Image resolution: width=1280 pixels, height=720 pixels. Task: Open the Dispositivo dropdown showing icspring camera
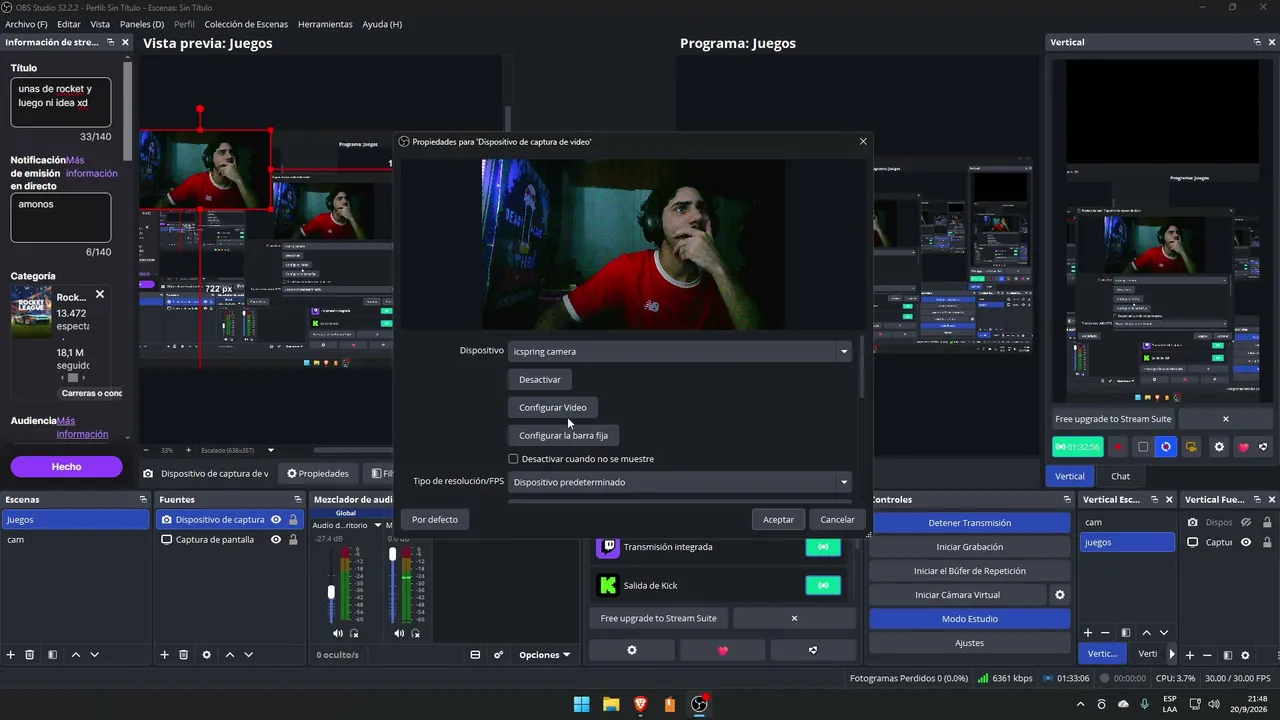680,351
